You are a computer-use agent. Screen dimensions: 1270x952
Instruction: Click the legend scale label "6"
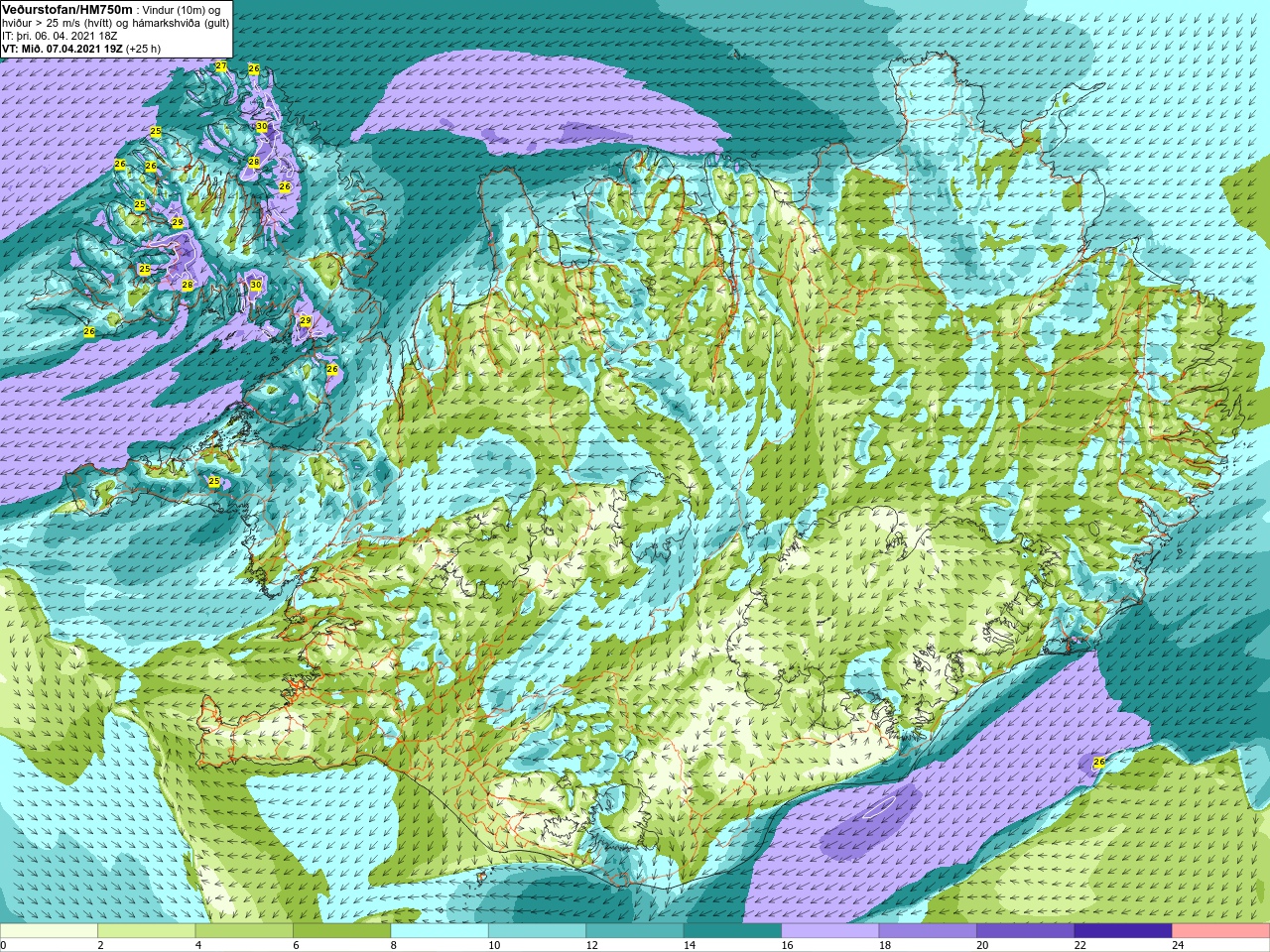(296, 945)
